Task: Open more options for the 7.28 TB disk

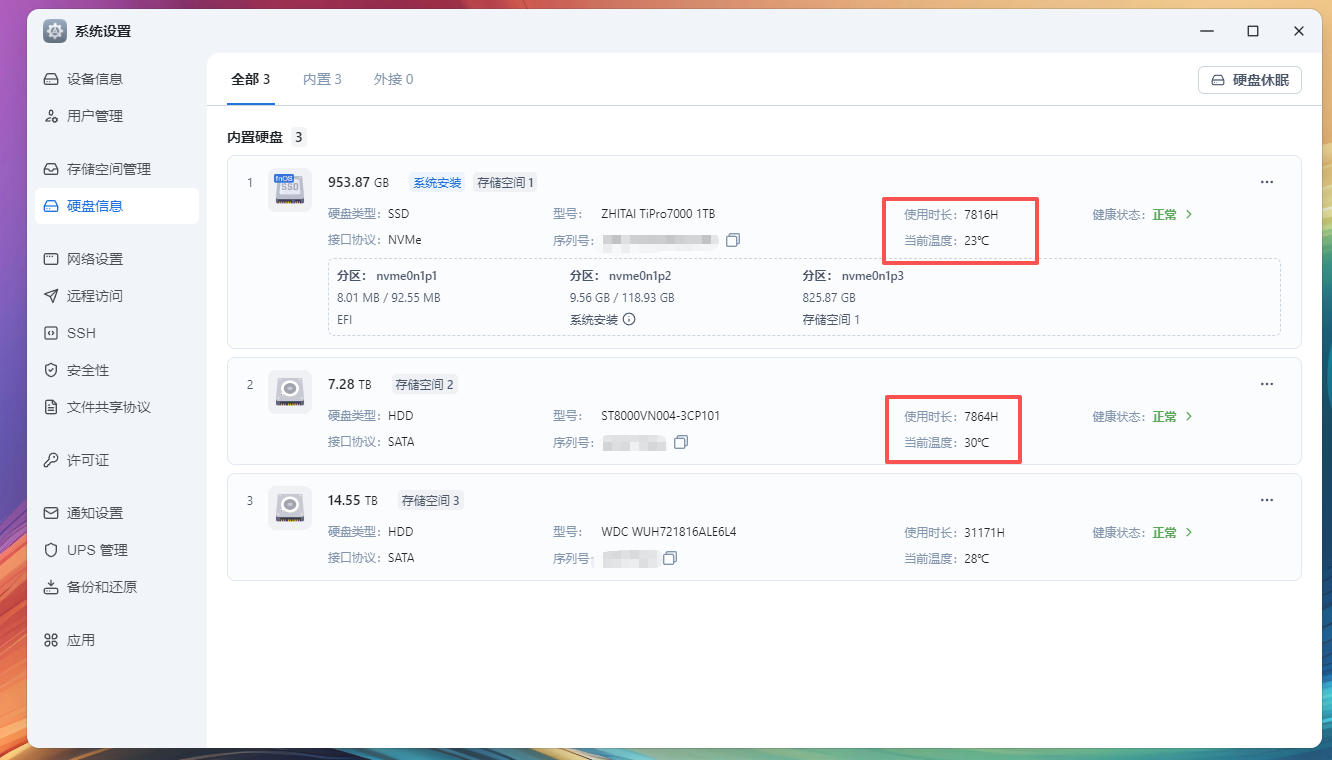Action: pyautogui.click(x=1267, y=384)
